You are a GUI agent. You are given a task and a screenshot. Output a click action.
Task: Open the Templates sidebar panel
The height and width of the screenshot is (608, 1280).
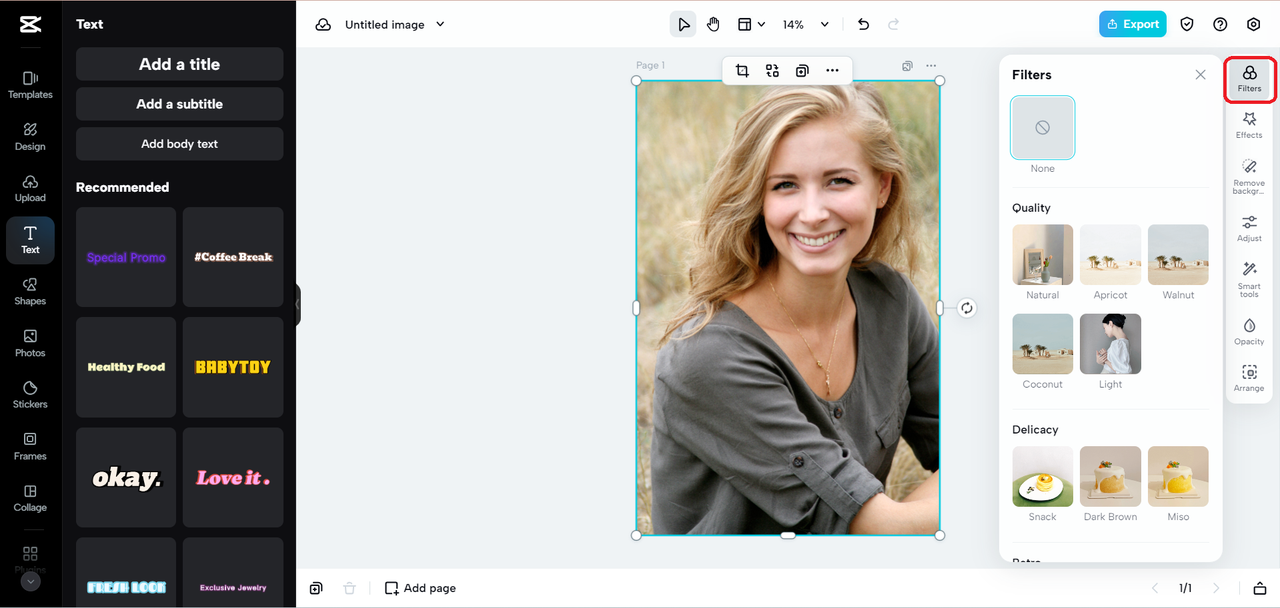pyautogui.click(x=30, y=85)
